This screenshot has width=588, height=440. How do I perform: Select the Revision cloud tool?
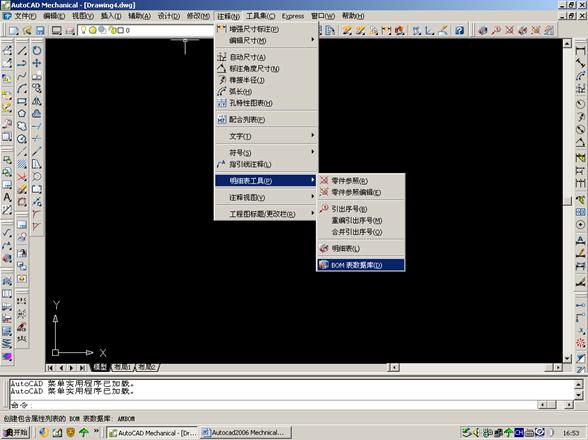click(22, 126)
